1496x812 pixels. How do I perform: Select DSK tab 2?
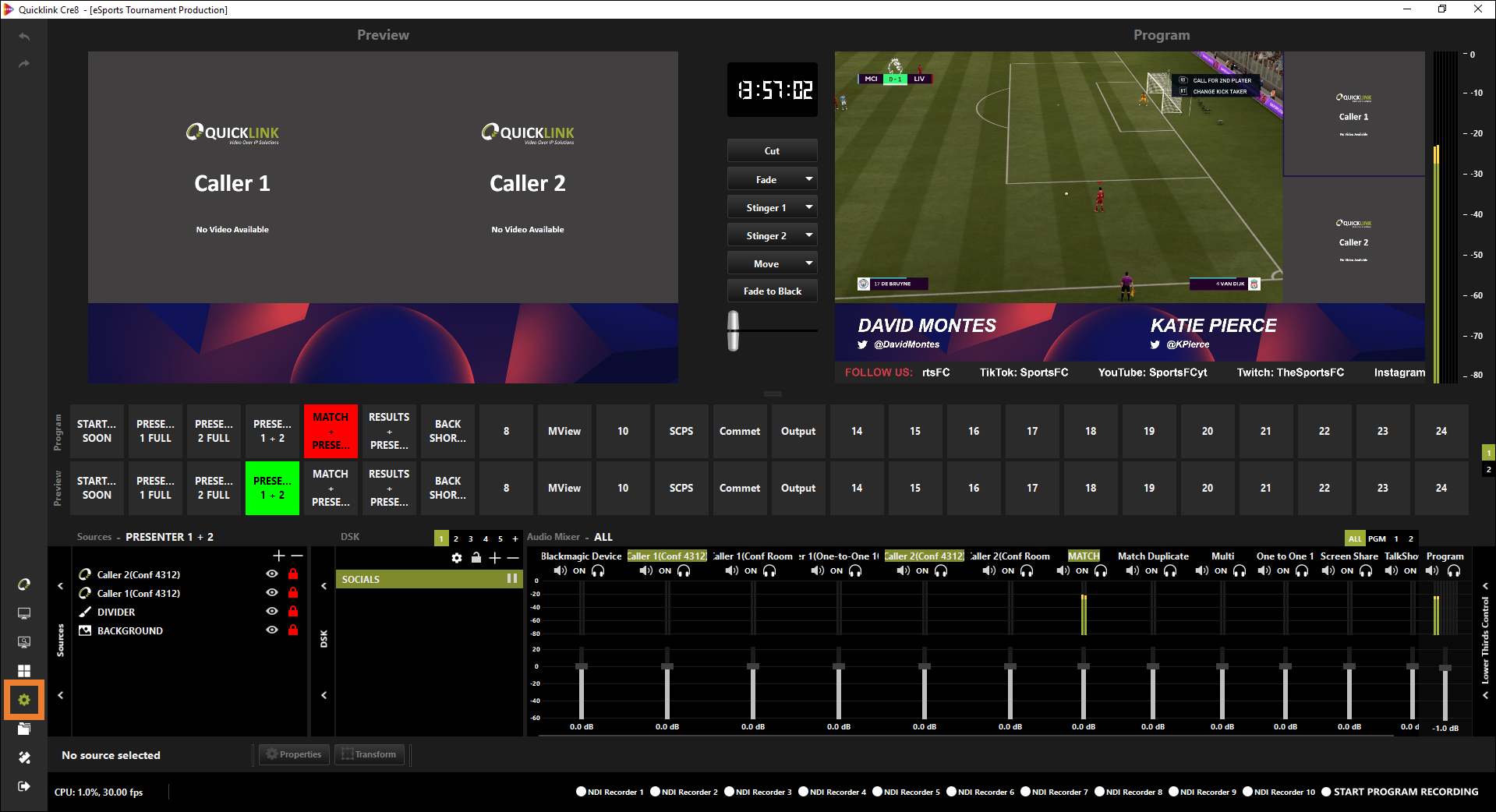coord(456,538)
